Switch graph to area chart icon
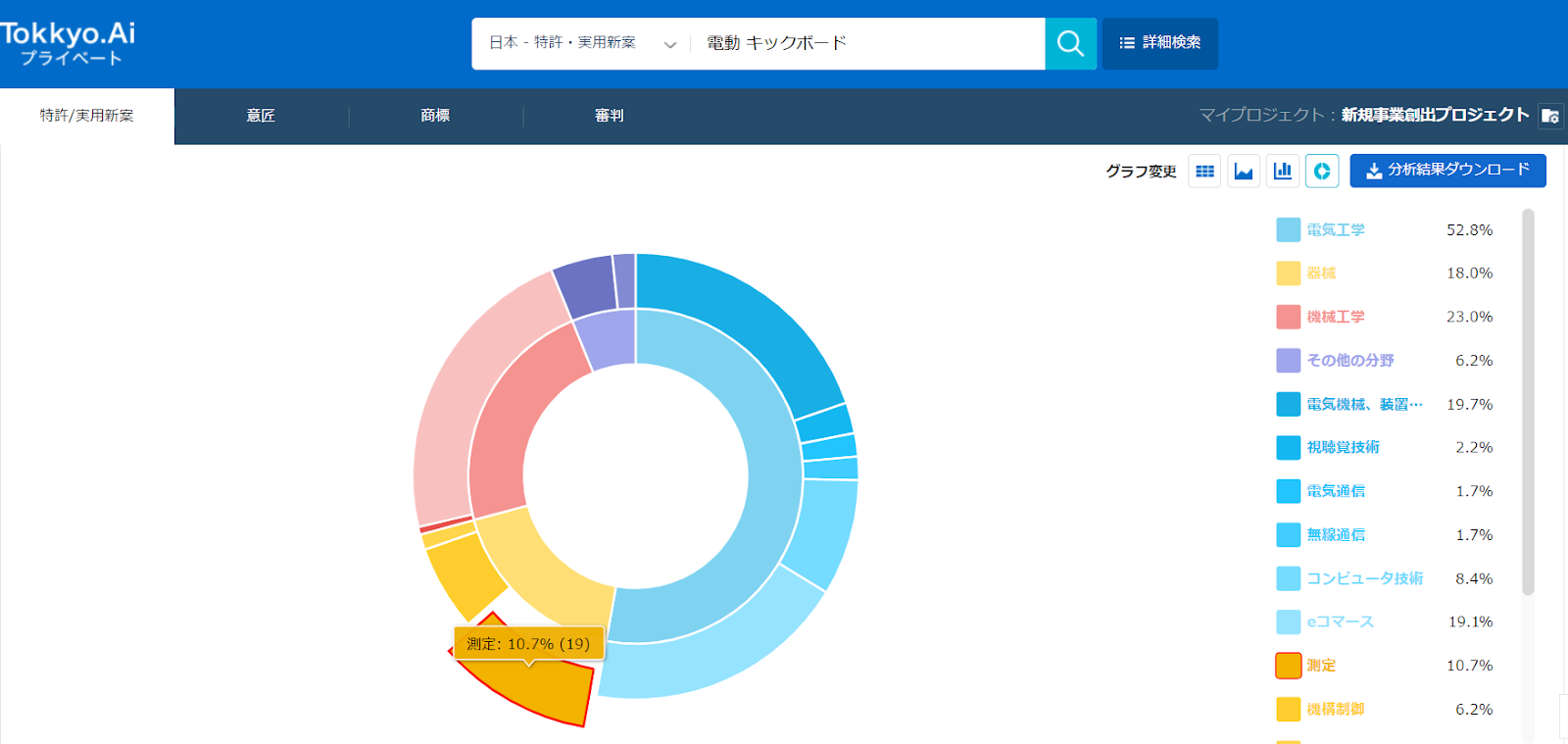The width and height of the screenshot is (1568, 744). (1244, 171)
